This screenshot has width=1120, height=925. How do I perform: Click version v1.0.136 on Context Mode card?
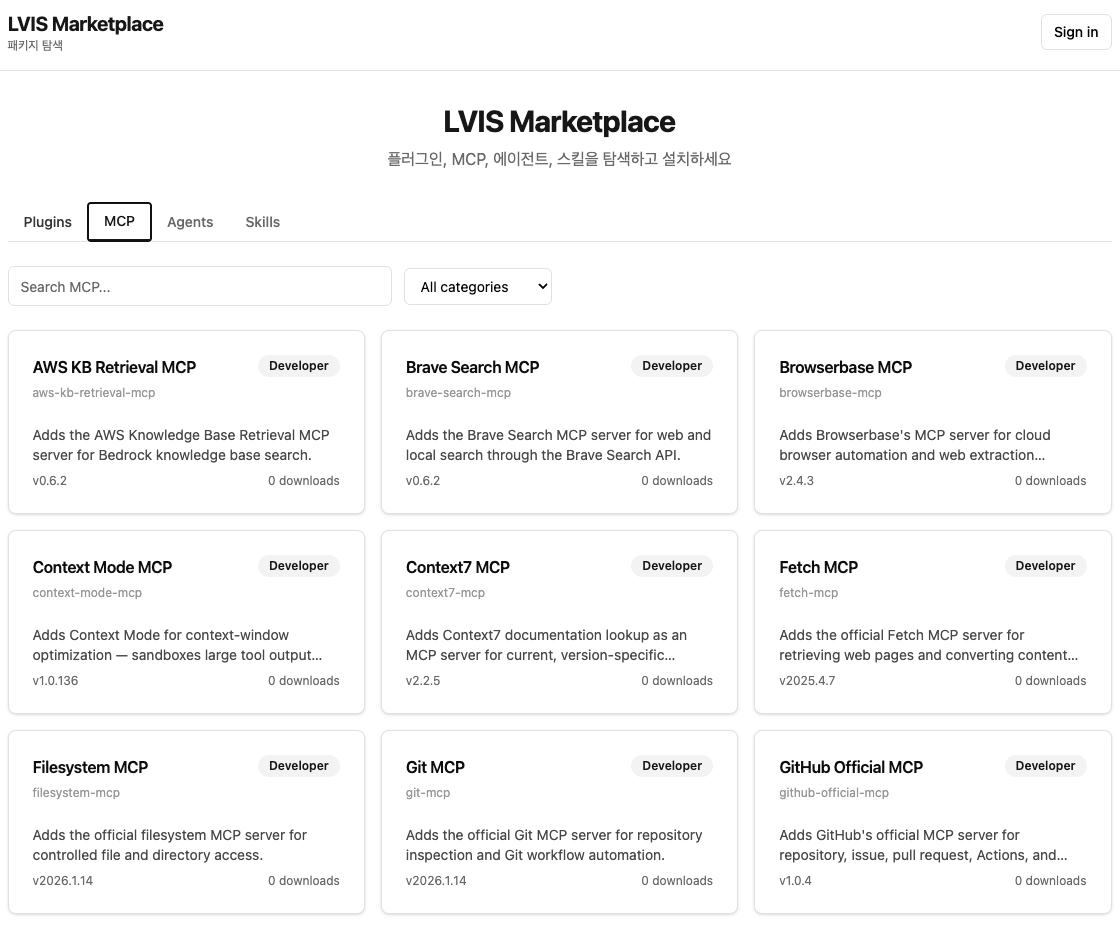[55, 681]
